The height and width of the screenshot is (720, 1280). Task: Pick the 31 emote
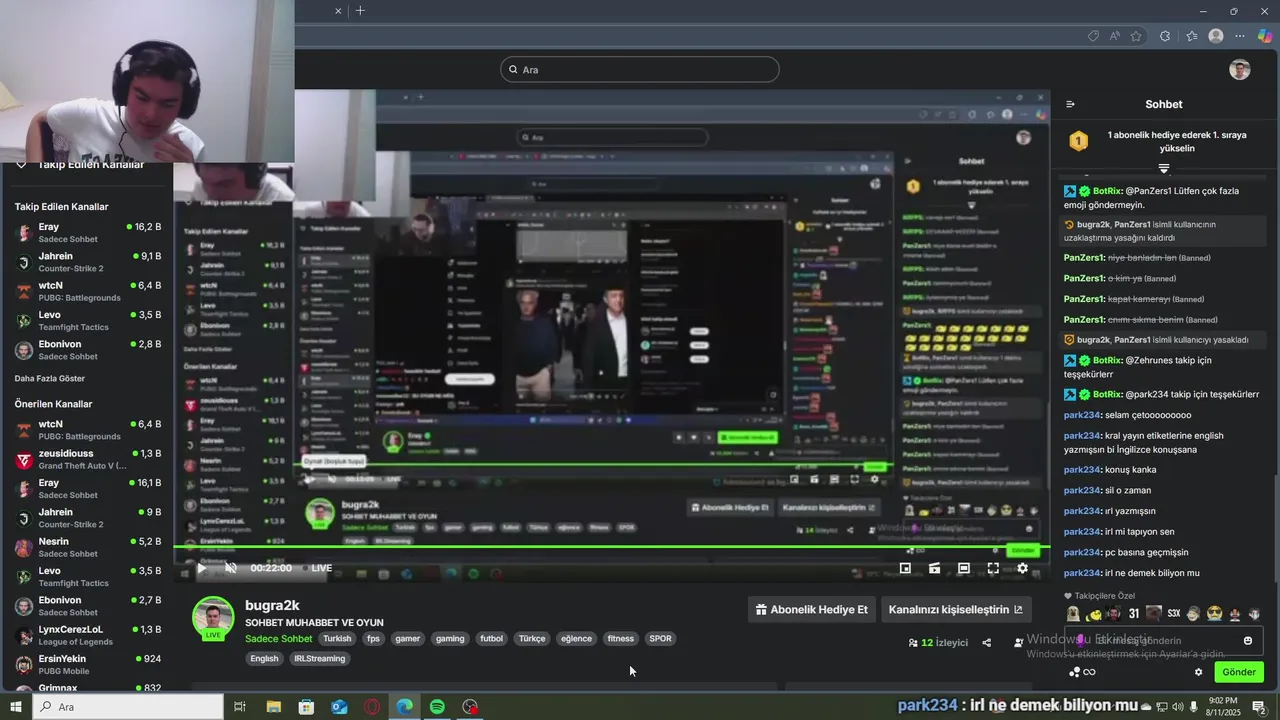coord(1134,614)
